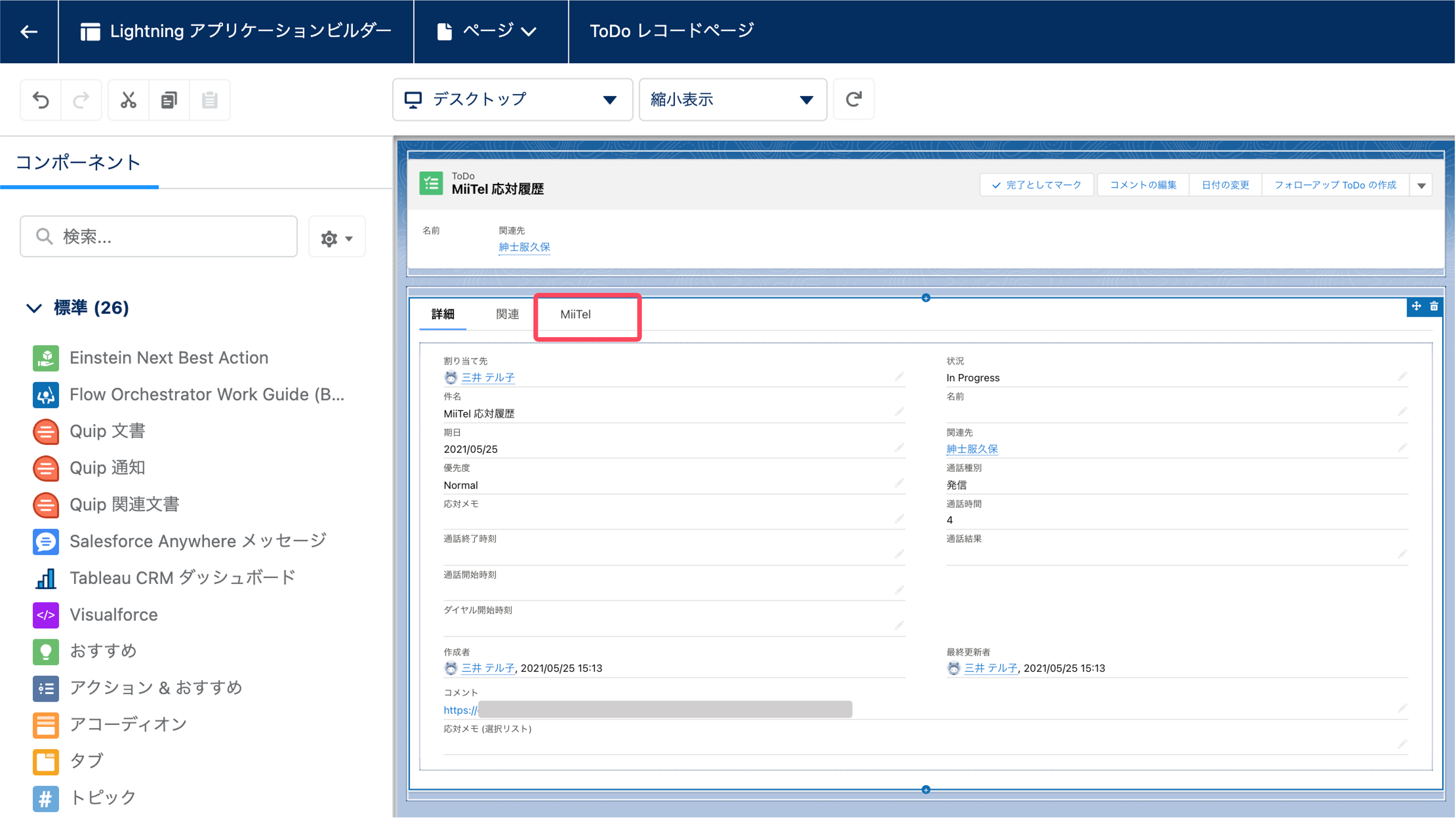The height and width of the screenshot is (818, 1456).
Task: Select the Quip 関連文書 component
Action: [106, 505]
